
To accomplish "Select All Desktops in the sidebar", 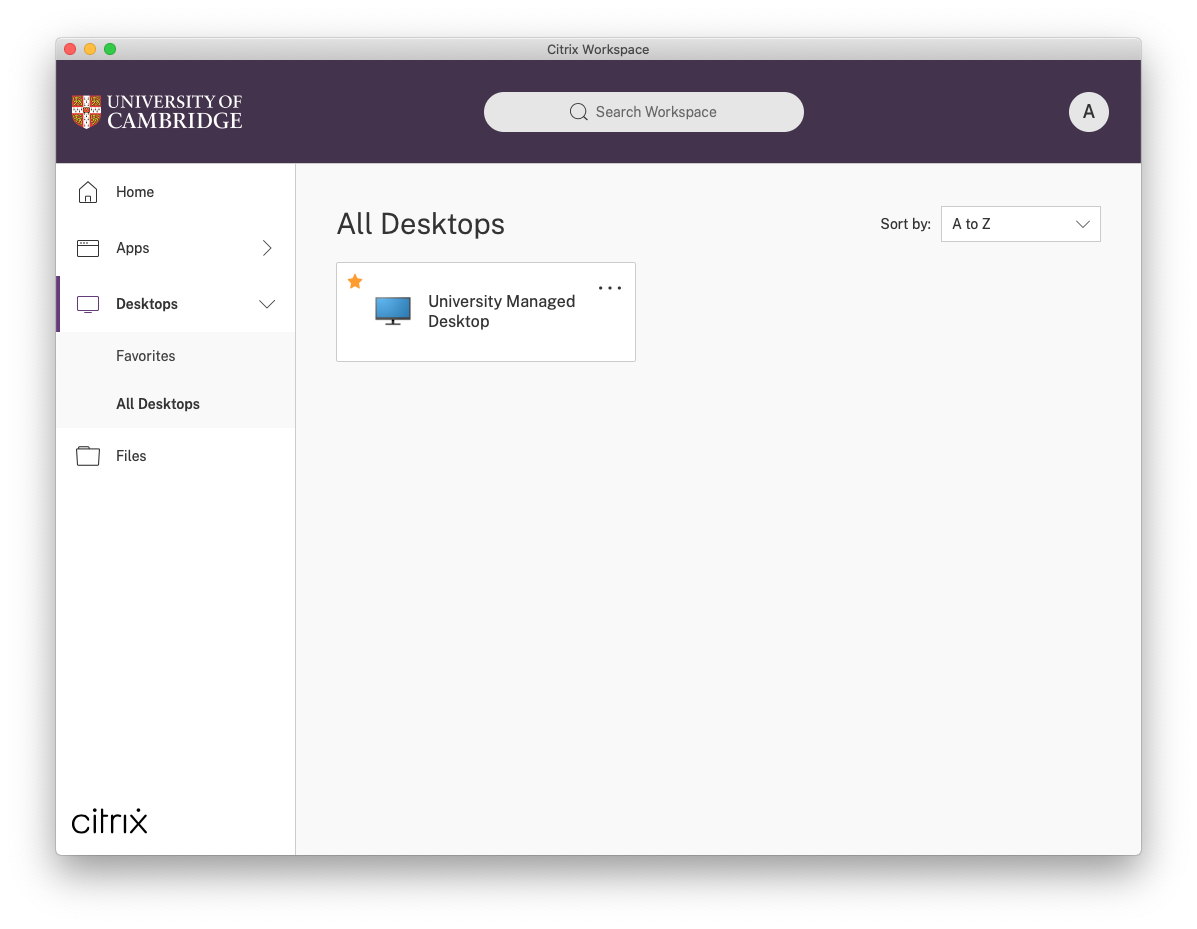I will coord(157,403).
